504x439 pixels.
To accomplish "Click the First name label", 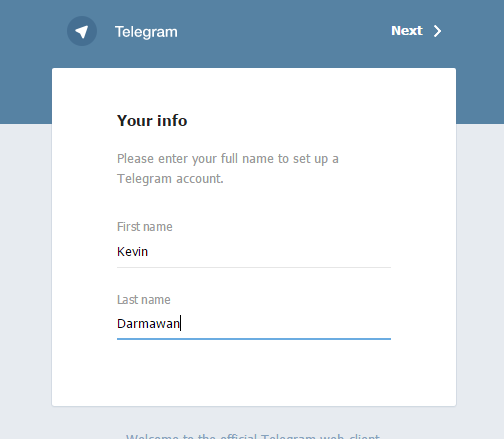I will point(145,227).
